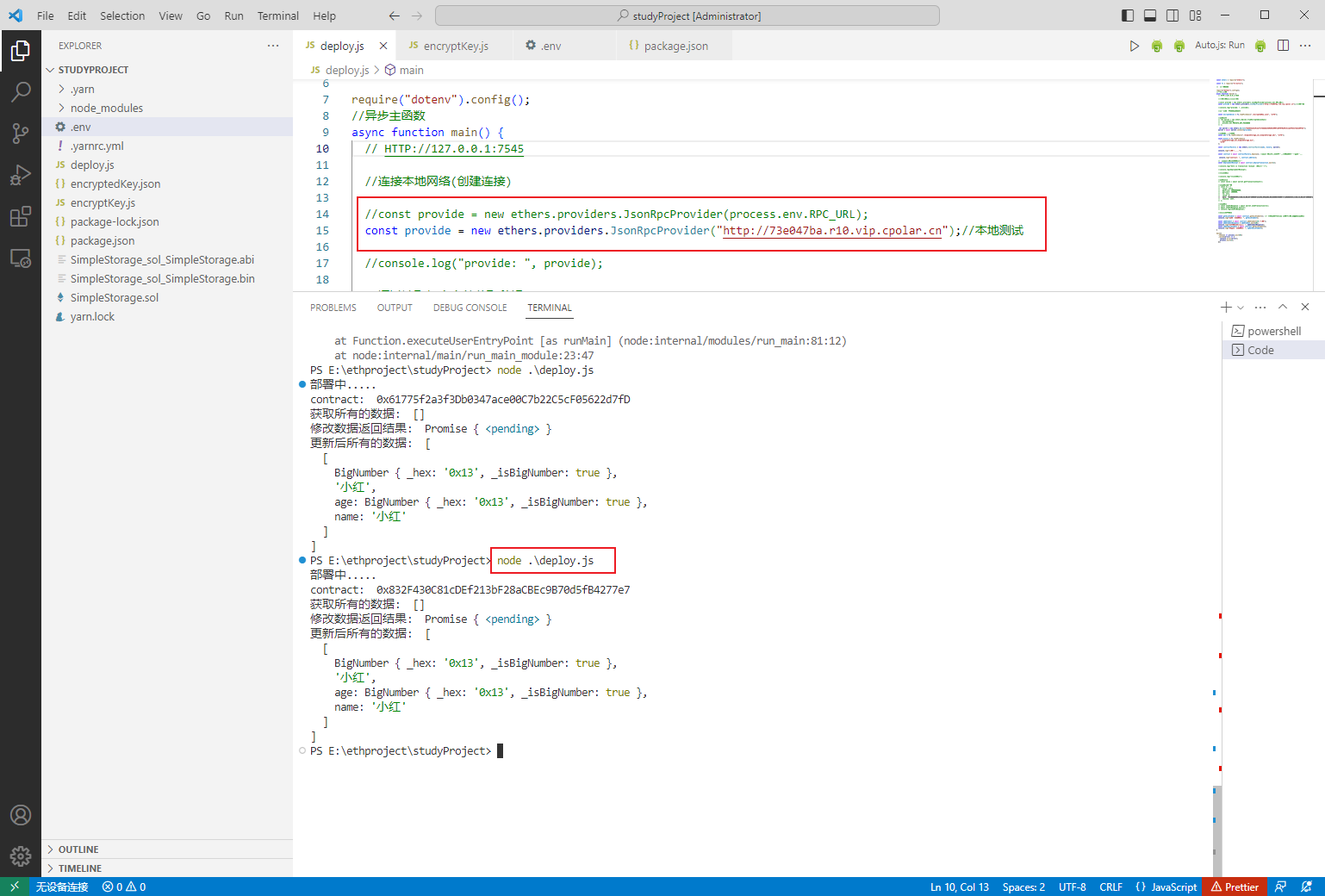The width and height of the screenshot is (1325, 896).
Task: Open .yarnrc.yml in the explorer
Action: pyautogui.click(x=97, y=146)
